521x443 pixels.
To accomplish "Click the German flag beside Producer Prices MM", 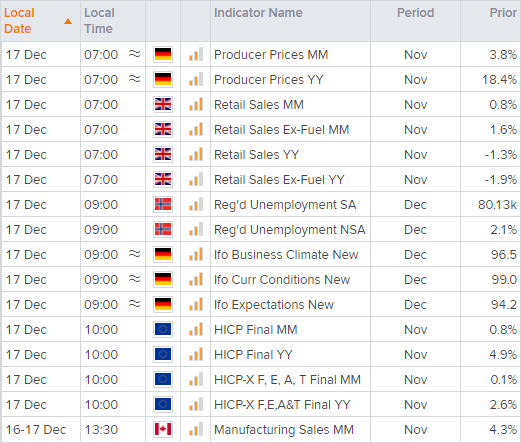I will (x=163, y=54).
